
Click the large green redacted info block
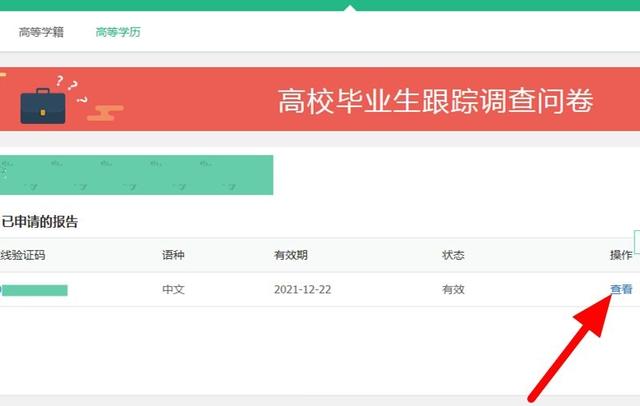[137, 174]
